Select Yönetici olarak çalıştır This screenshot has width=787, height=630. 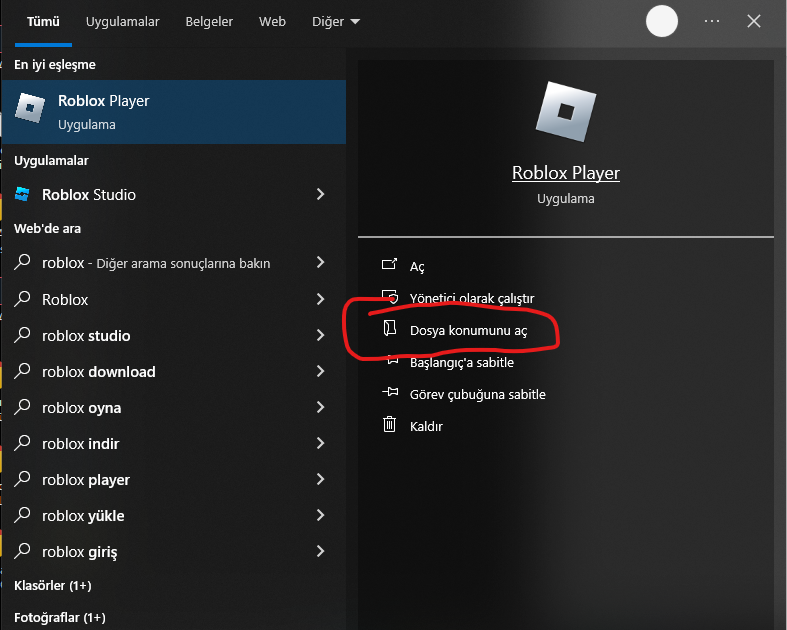(472, 298)
